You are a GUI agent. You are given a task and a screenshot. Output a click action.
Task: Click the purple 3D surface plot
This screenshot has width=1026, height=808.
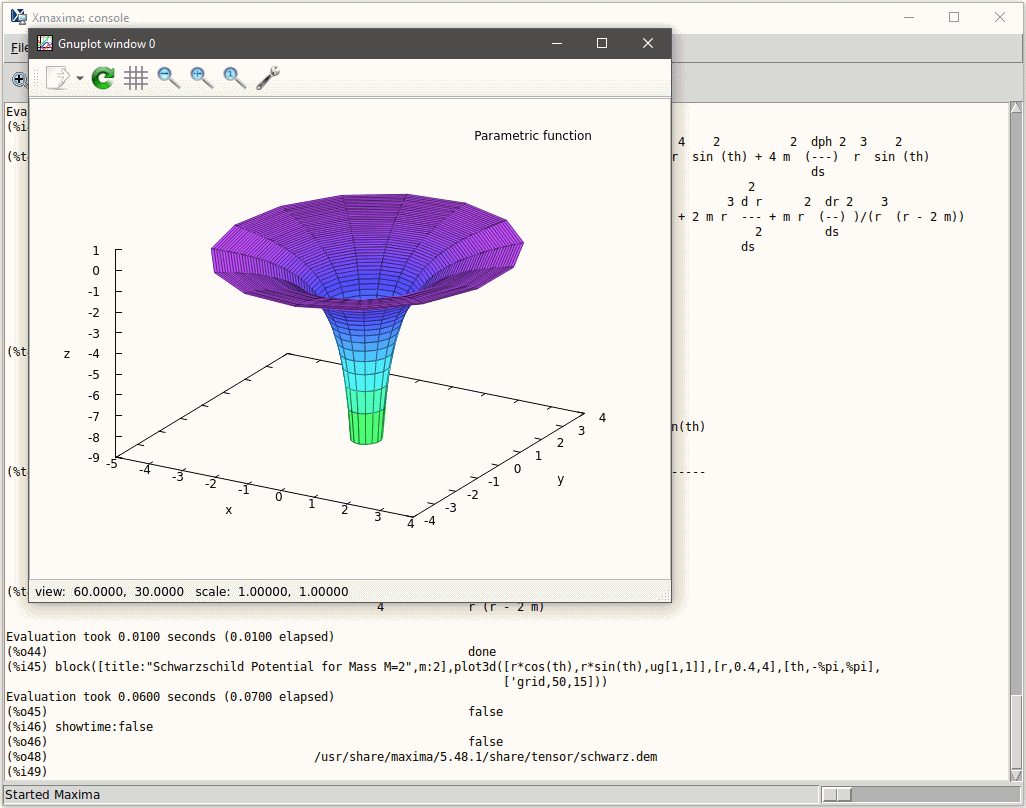365,250
